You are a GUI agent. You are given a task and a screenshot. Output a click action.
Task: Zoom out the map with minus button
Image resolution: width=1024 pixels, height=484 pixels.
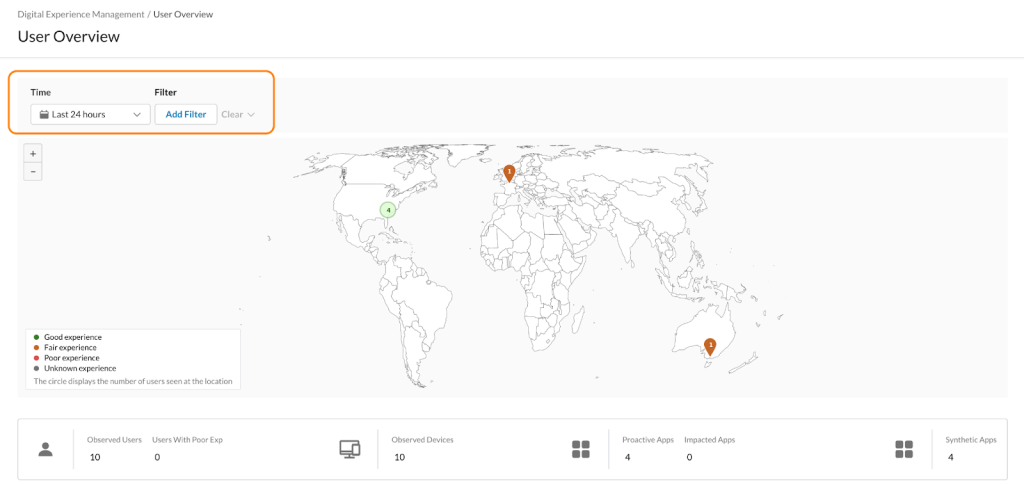tap(33, 172)
